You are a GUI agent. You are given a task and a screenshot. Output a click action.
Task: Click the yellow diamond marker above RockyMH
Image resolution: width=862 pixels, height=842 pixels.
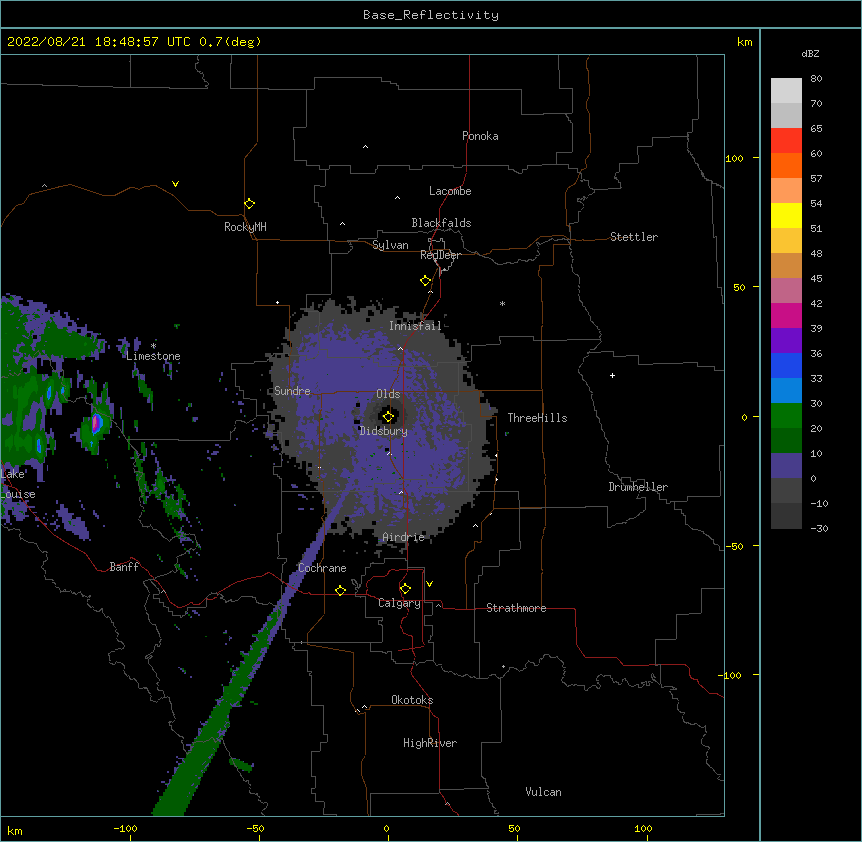pos(249,203)
